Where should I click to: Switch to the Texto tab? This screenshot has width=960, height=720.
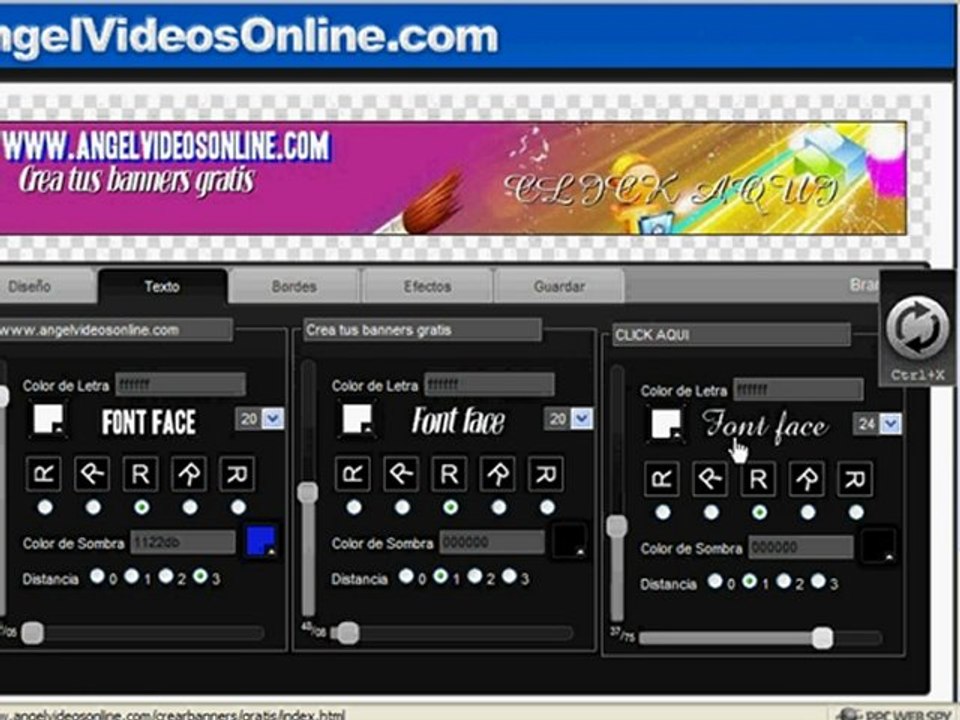coord(162,286)
